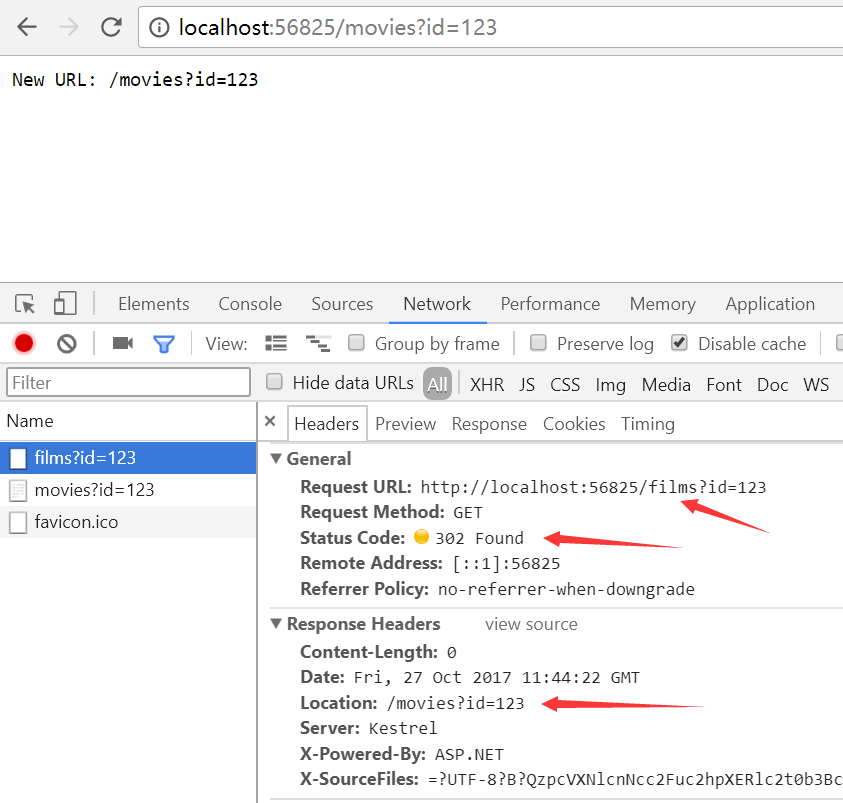The width and height of the screenshot is (843, 803).
Task: Filter requests by XHR type
Action: click(487, 385)
